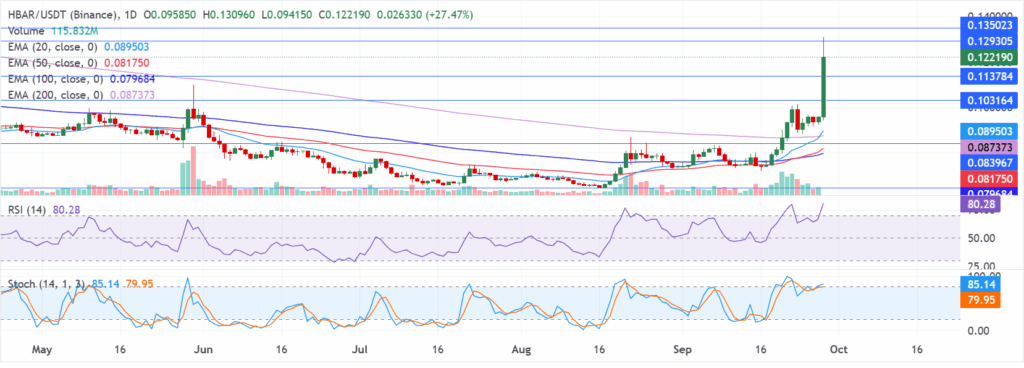This screenshot has width=1024, height=368.
Task: Click the Jul label on time axis
Action: (360, 349)
